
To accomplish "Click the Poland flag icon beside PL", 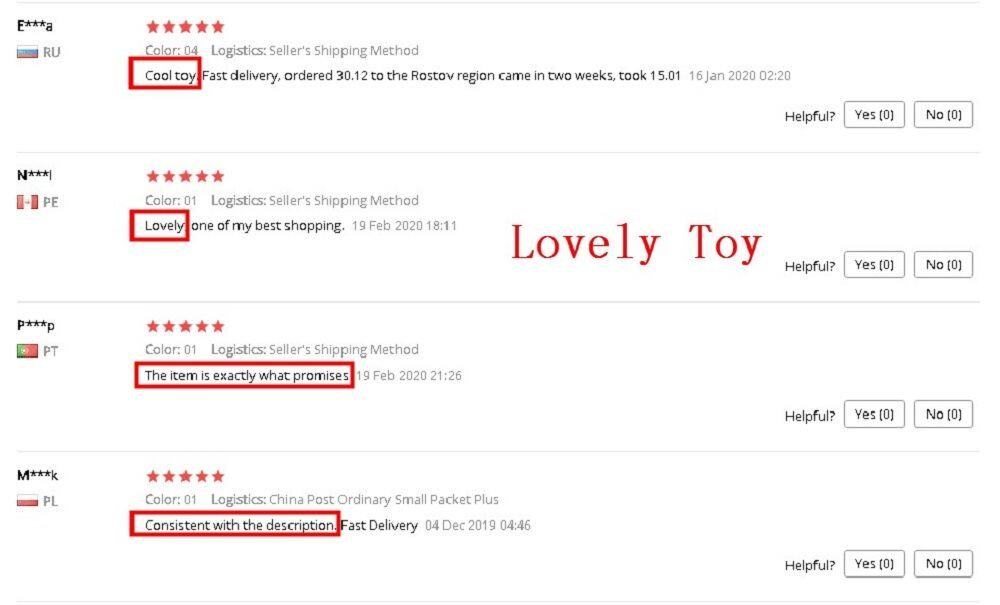I will [x=27, y=501].
